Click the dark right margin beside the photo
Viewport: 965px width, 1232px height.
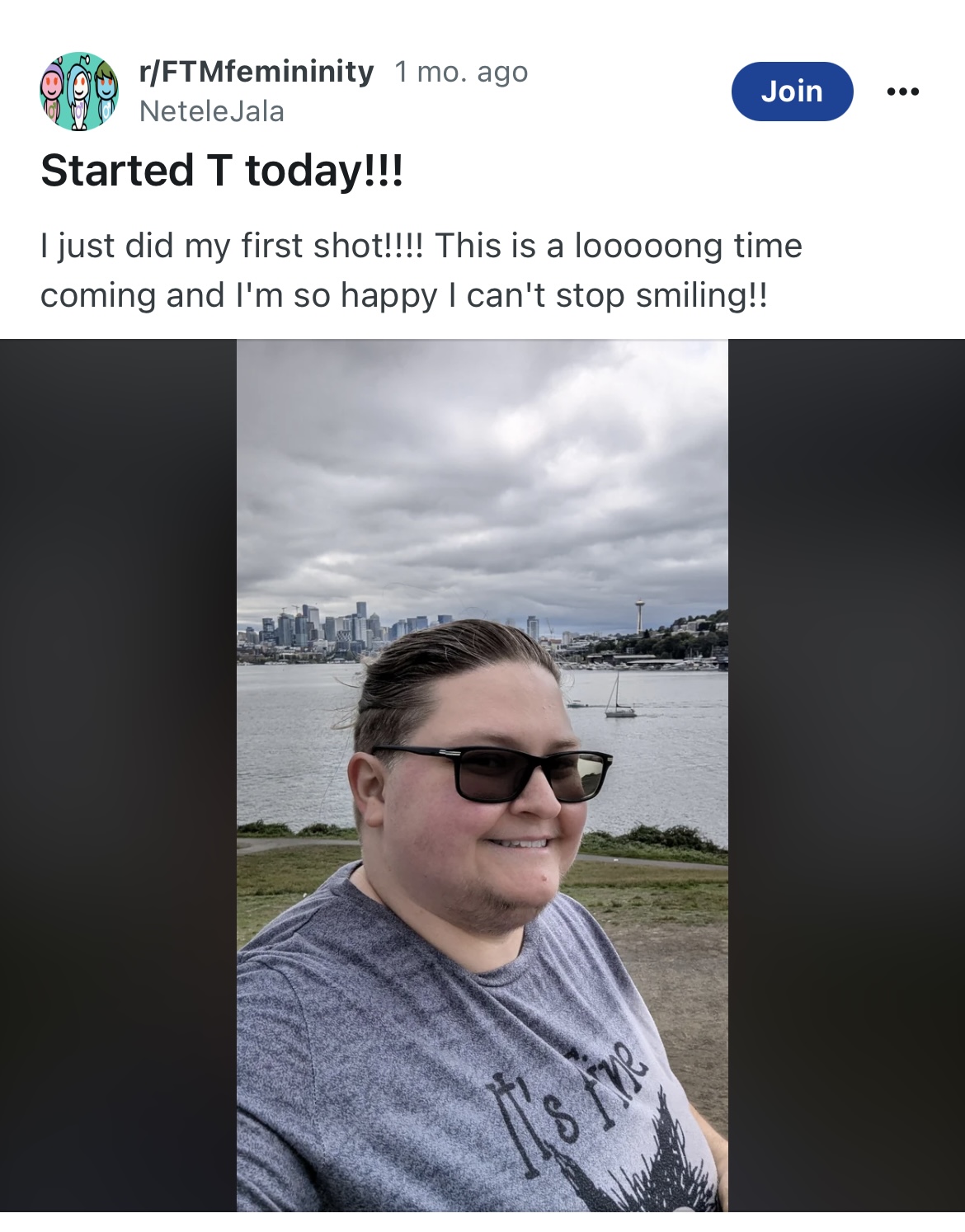click(846, 775)
